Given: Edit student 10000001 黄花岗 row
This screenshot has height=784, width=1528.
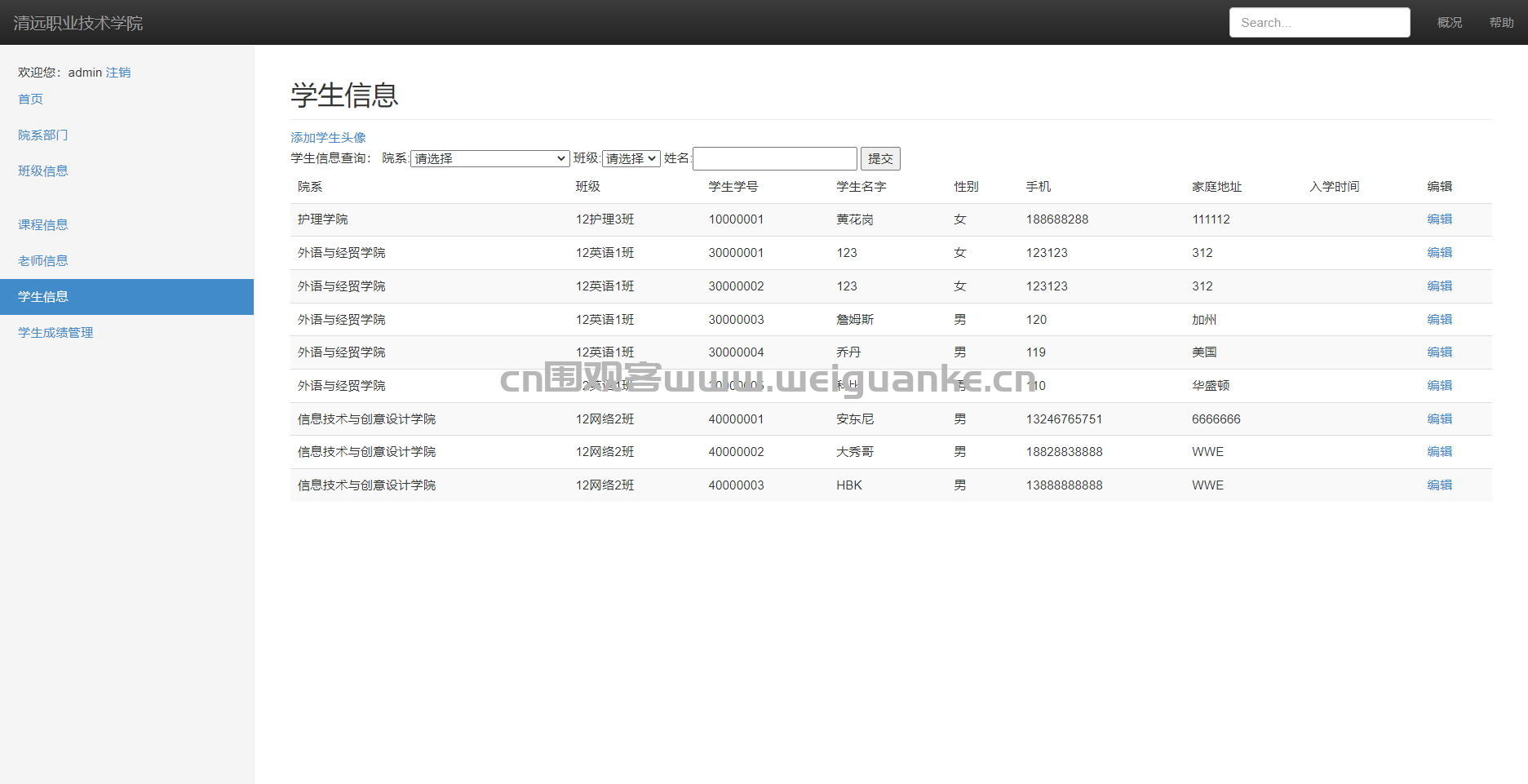Looking at the screenshot, I should [1439, 219].
